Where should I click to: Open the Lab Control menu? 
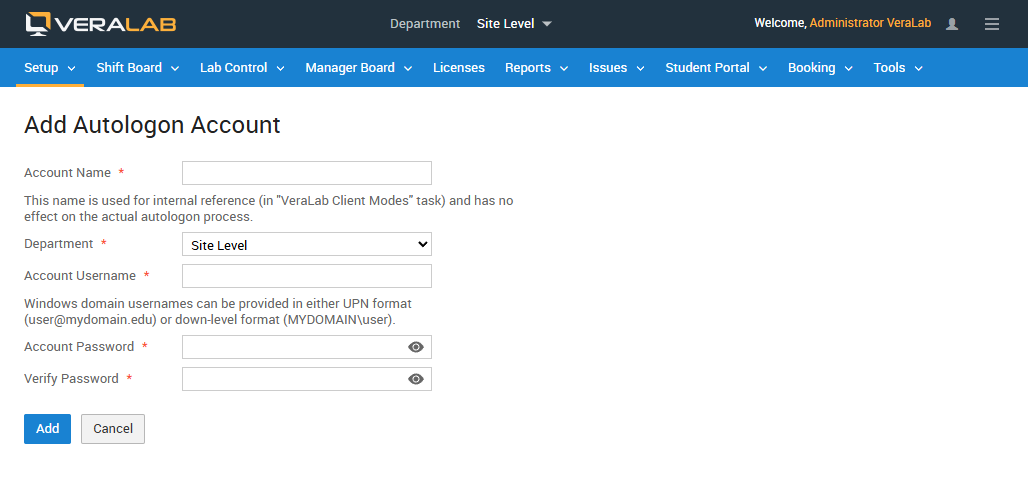coord(242,68)
